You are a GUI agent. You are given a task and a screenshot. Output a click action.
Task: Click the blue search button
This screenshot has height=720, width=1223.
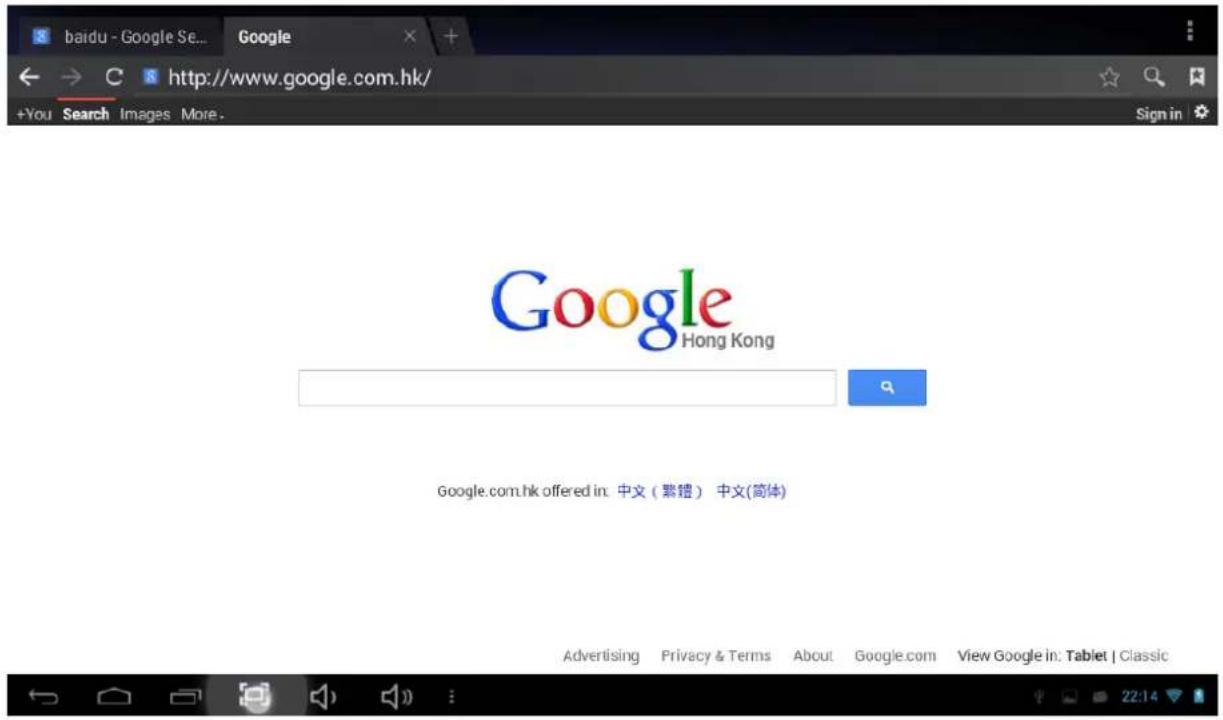coord(887,388)
